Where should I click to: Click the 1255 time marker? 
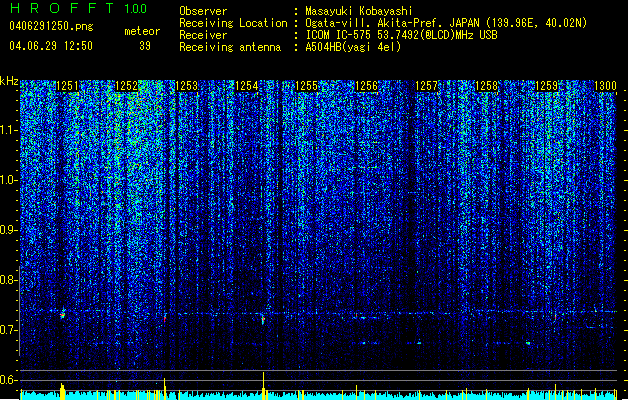tap(306, 86)
